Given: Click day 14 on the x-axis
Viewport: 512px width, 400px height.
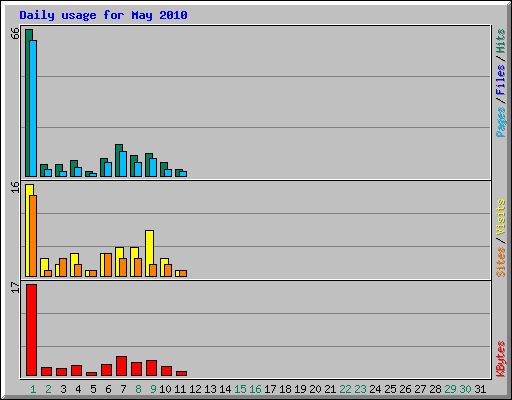Looking at the screenshot, I should point(225,389).
